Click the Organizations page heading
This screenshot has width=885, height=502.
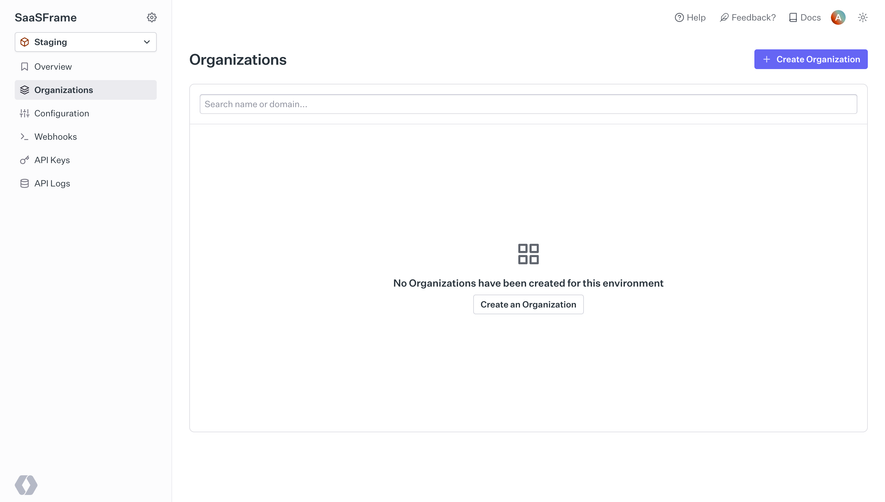(x=238, y=60)
